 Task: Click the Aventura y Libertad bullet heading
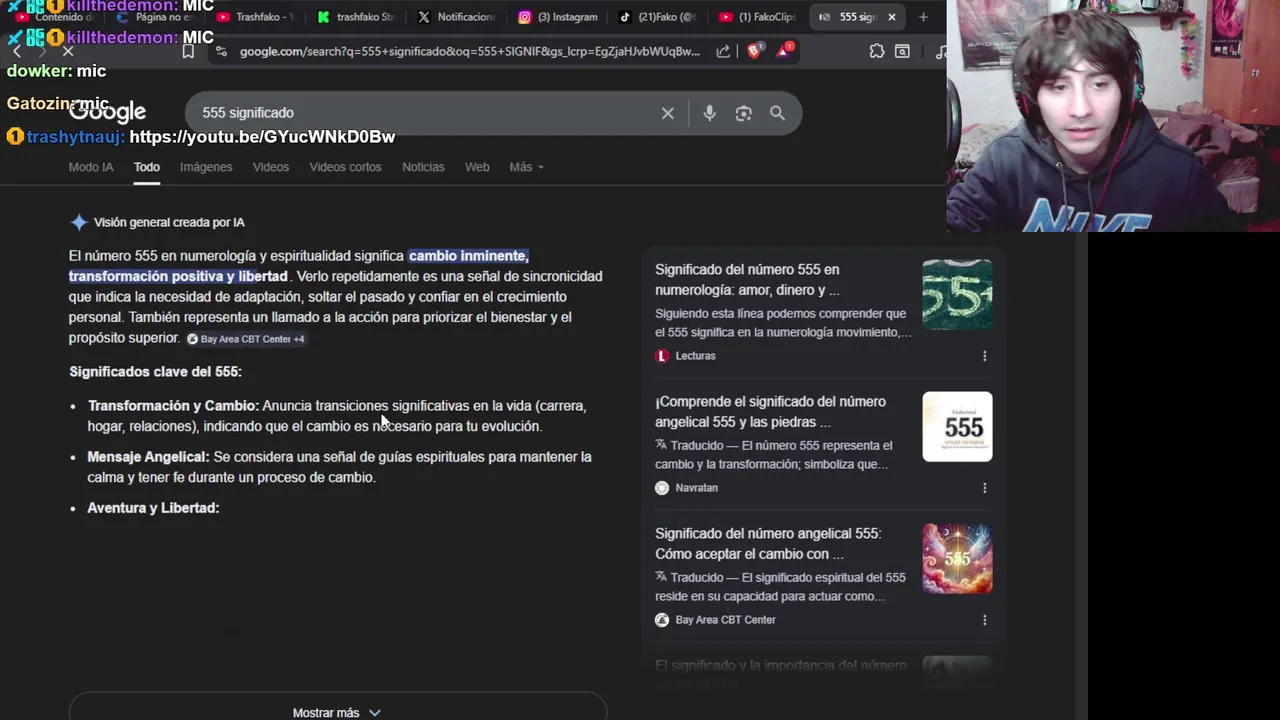pyautogui.click(x=153, y=508)
